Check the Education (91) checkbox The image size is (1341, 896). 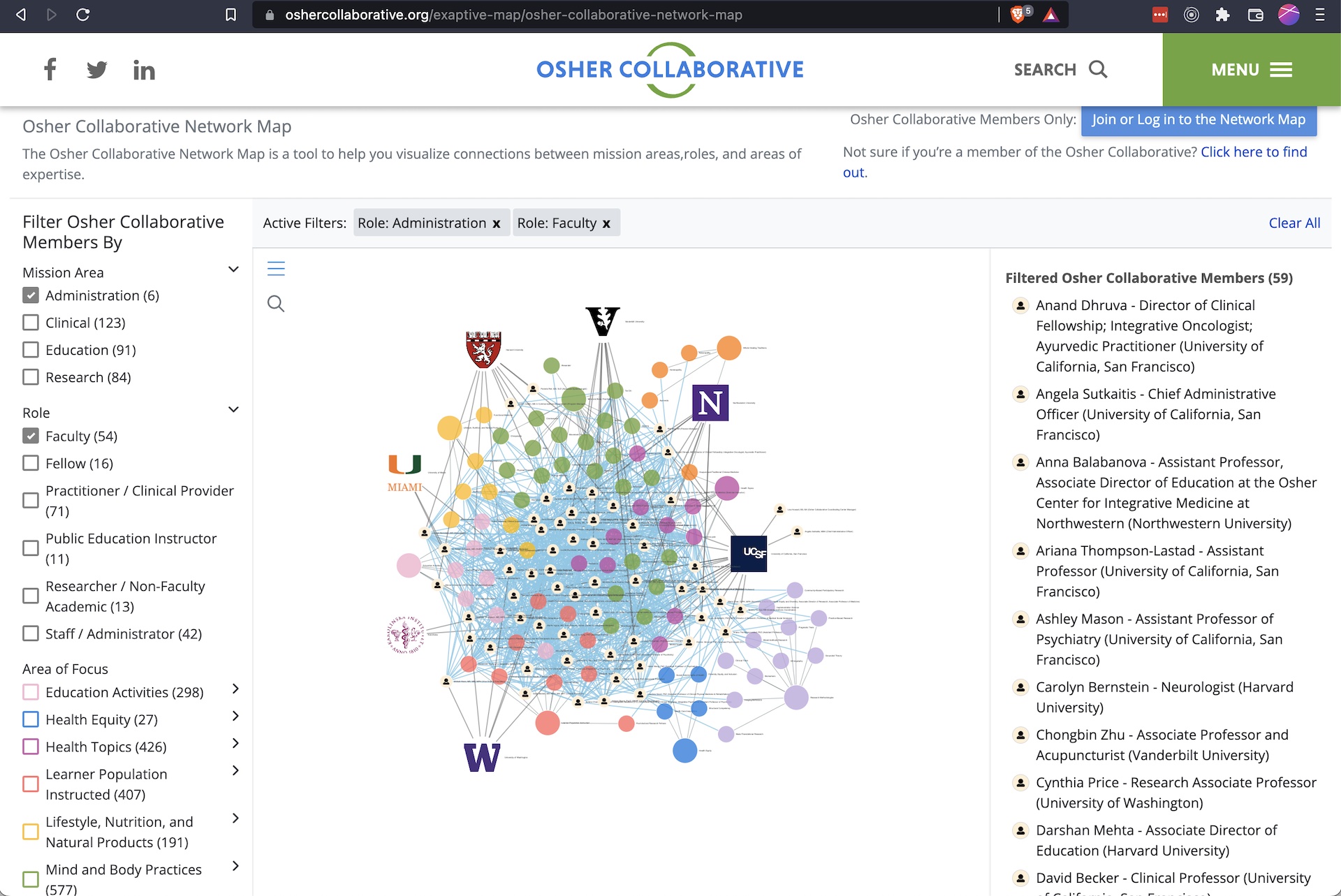tap(31, 350)
